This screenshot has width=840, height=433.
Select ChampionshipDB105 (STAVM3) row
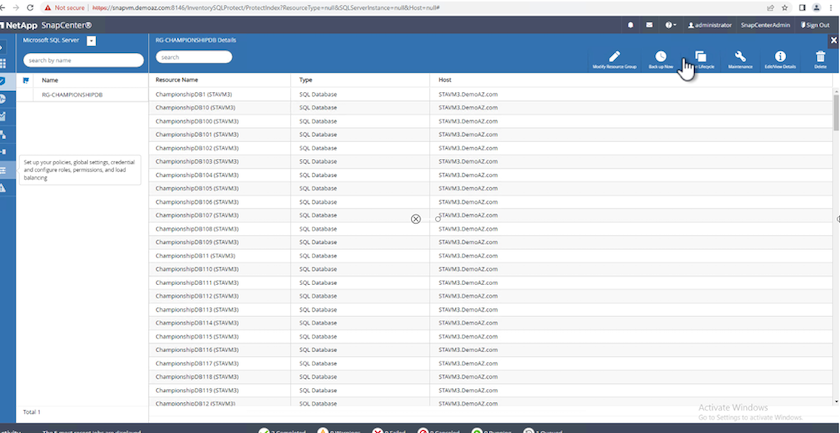(x=490, y=189)
